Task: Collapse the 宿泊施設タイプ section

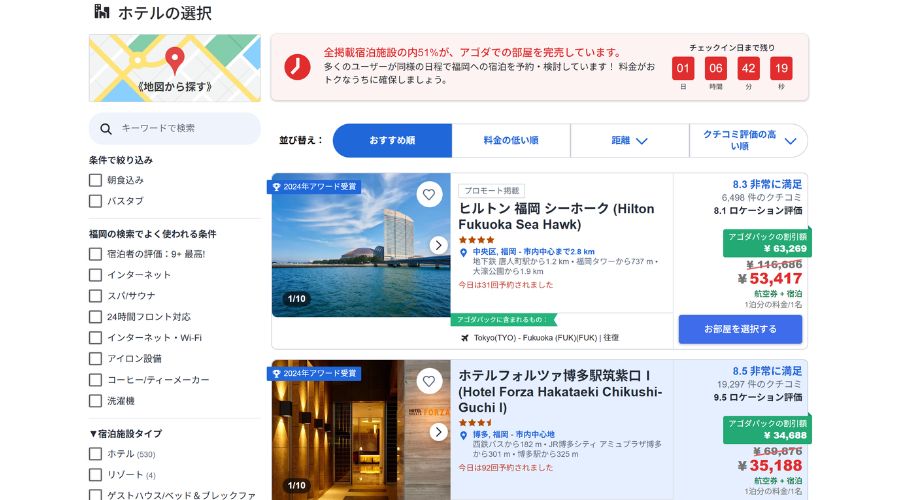Action: pos(126,433)
